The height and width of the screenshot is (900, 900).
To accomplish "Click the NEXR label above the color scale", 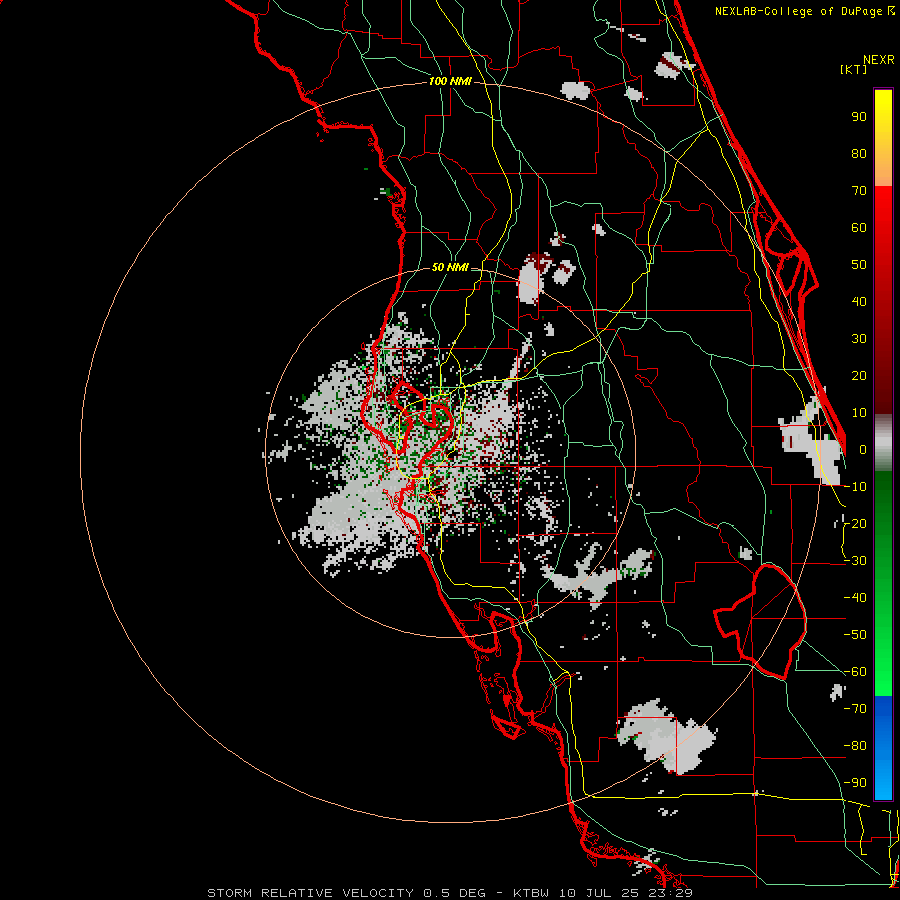I will 879,60.
